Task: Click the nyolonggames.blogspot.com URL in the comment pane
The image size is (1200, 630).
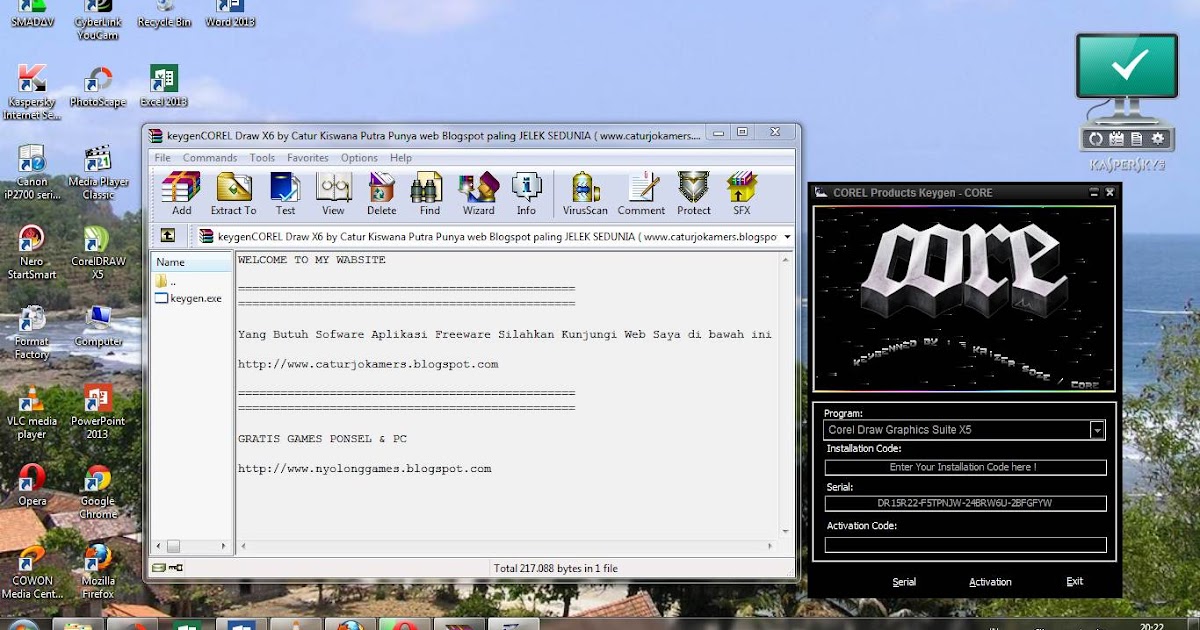Action: 365,468
